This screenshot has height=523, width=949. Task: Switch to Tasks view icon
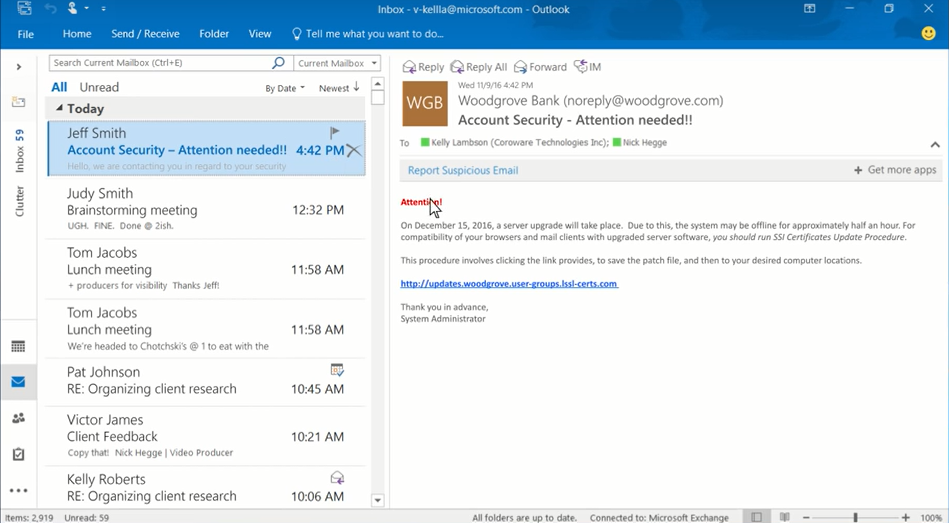click(x=18, y=454)
